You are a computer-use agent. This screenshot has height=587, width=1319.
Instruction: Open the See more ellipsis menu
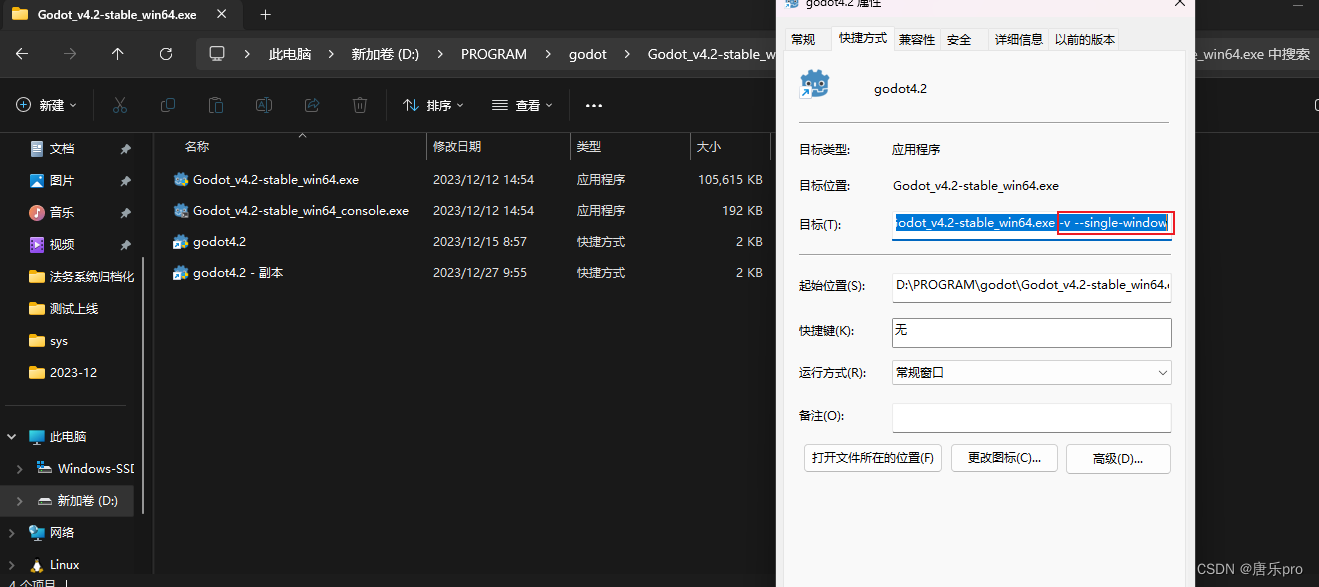[594, 105]
